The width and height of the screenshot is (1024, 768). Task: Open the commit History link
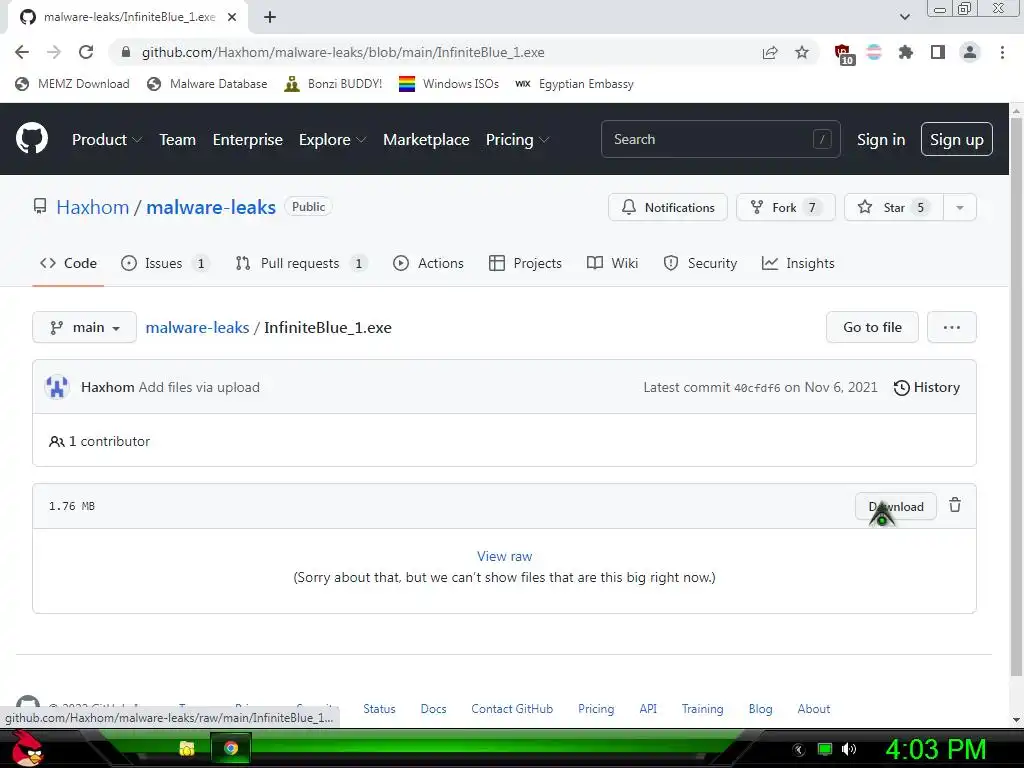click(926, 387)
